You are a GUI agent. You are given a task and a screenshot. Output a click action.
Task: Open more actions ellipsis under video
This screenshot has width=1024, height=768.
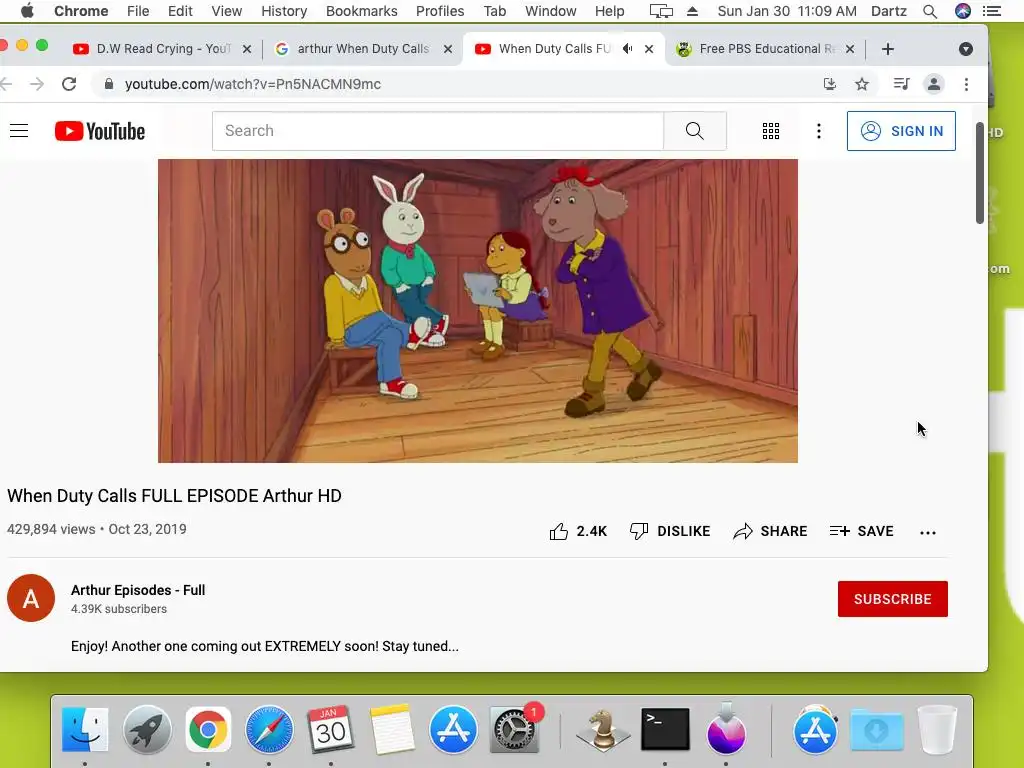928,533
